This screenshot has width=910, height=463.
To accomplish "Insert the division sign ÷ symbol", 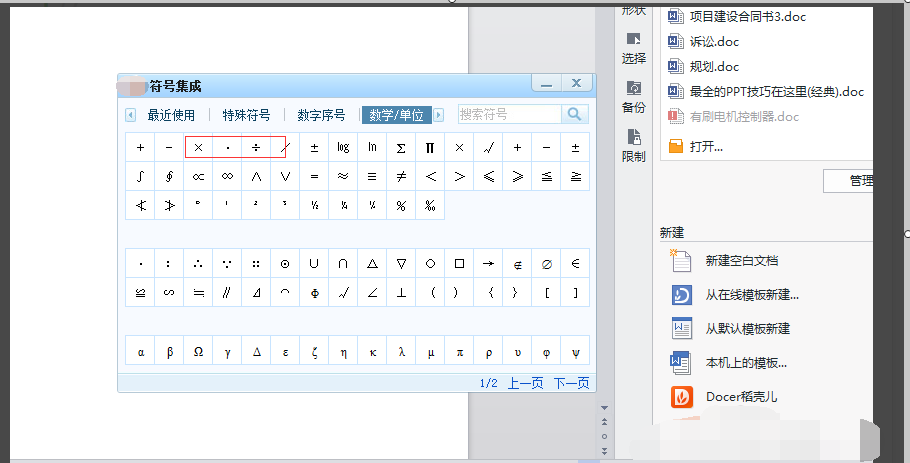I will click(256, 147).
